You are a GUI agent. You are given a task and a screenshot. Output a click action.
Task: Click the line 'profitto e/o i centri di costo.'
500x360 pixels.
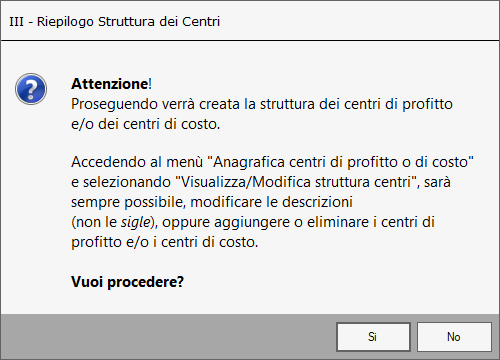tap(165, 242)
